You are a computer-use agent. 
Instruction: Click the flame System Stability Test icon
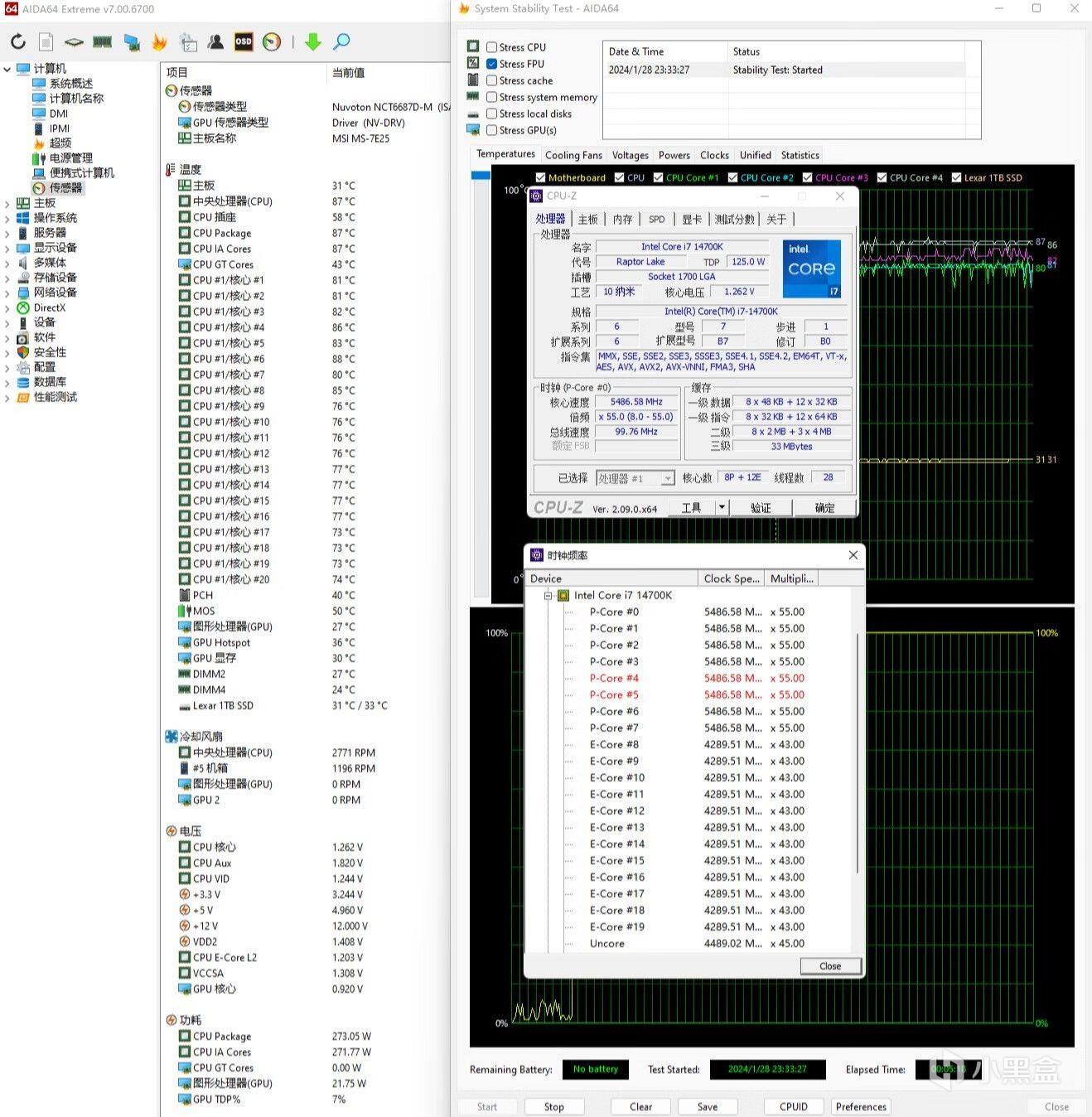tap(159, 41)
